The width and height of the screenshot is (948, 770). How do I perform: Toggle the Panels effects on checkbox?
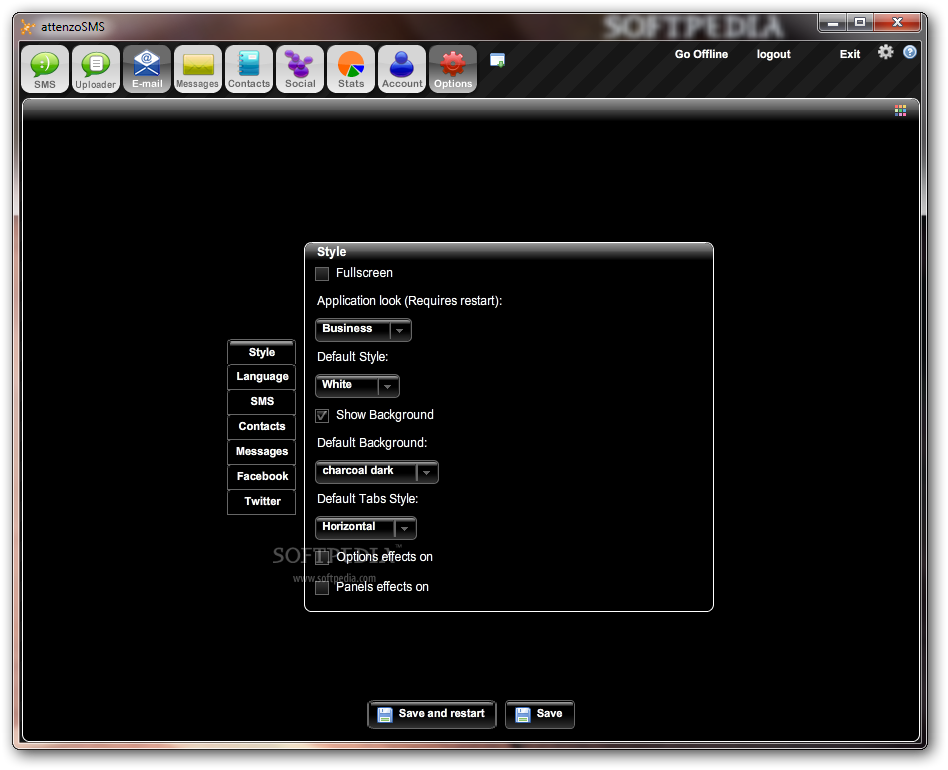(322, 587)
